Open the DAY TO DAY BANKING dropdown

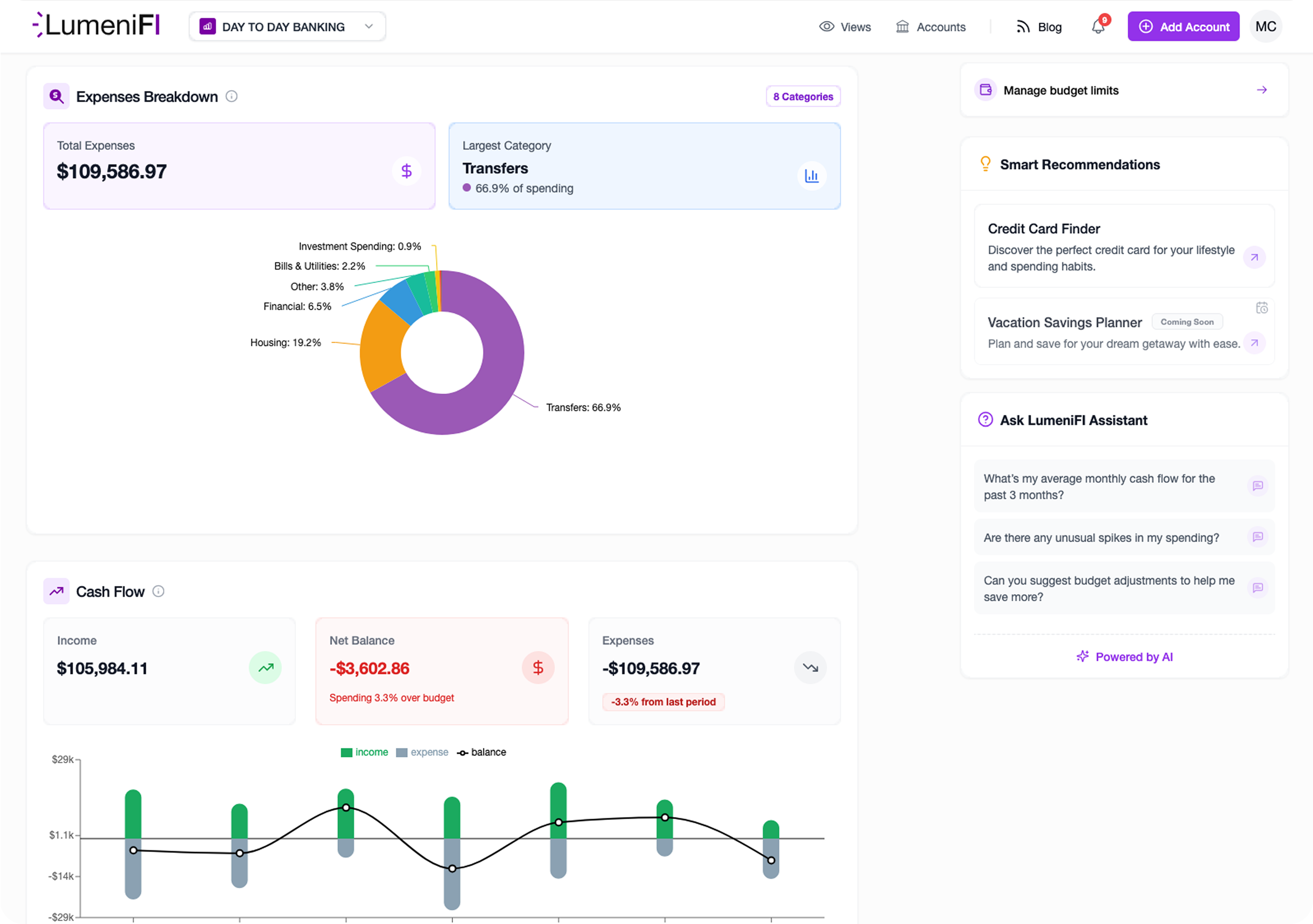(x=286, y=26)
